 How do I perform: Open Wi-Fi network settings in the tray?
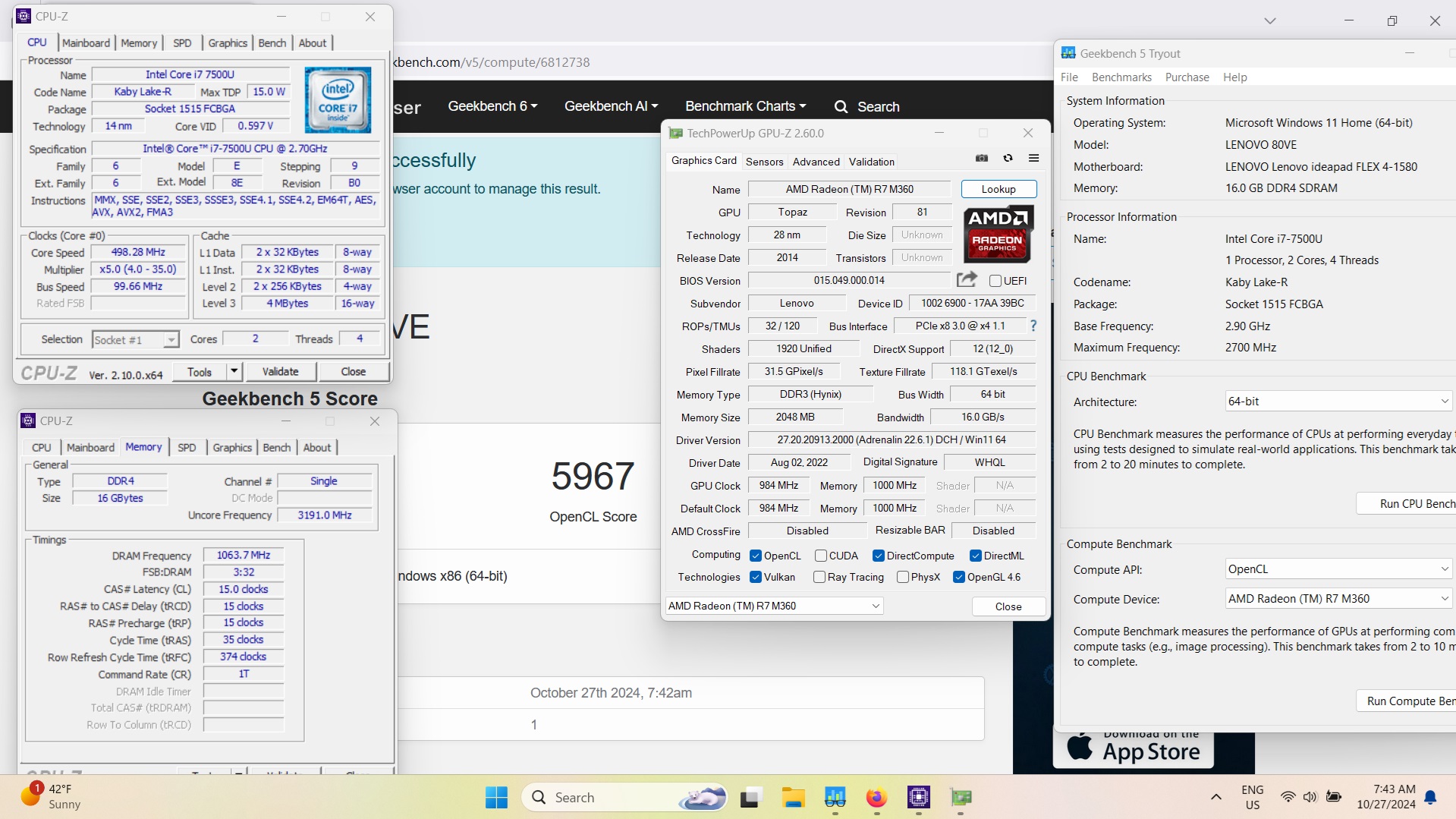click(1288, 797)
